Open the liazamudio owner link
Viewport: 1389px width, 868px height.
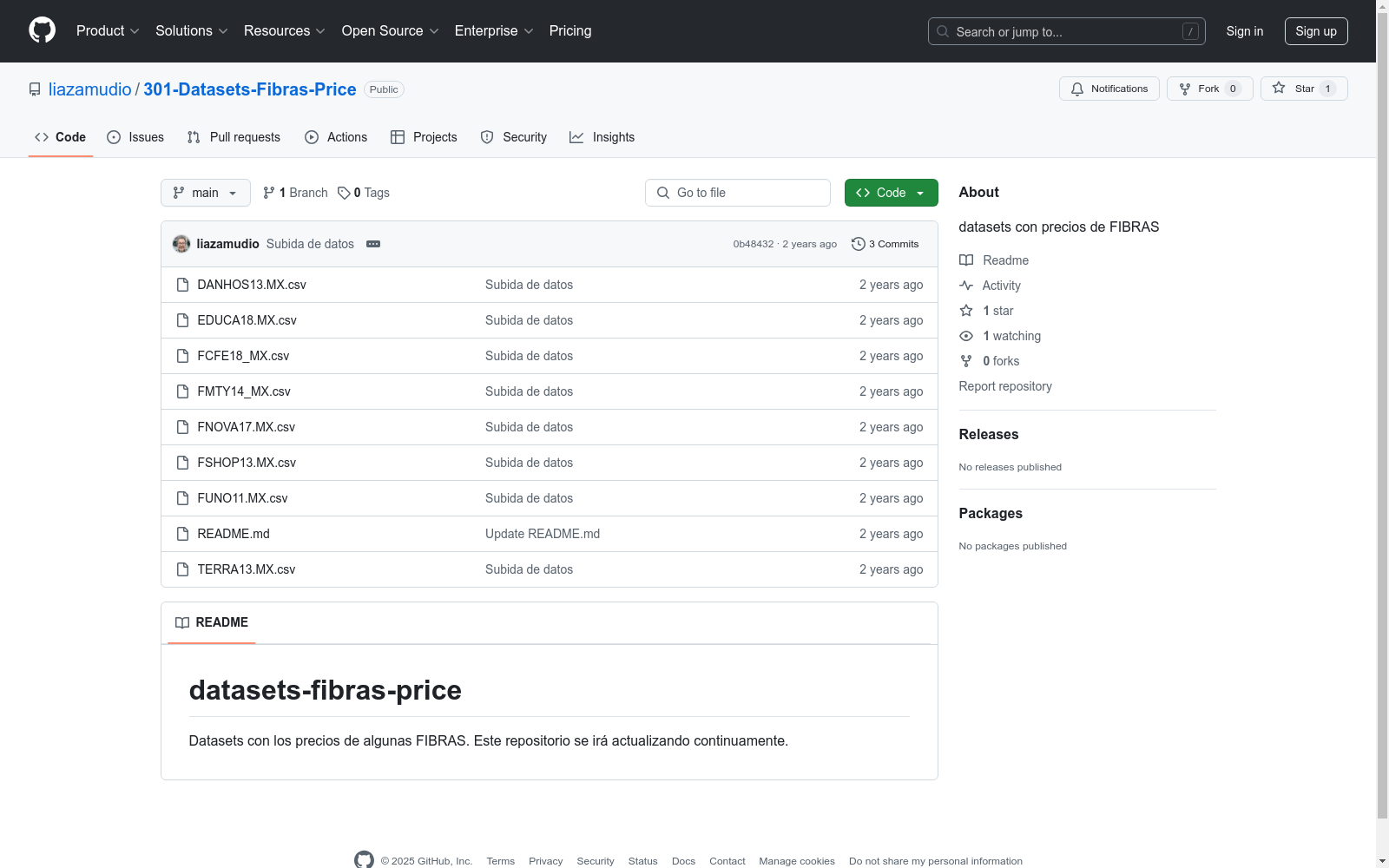90,89
